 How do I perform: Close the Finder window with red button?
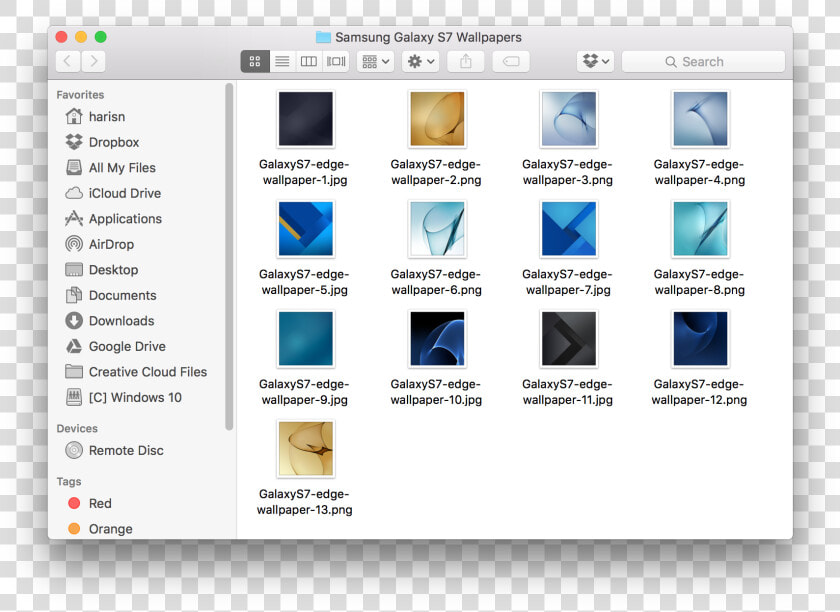click(62, 36)
